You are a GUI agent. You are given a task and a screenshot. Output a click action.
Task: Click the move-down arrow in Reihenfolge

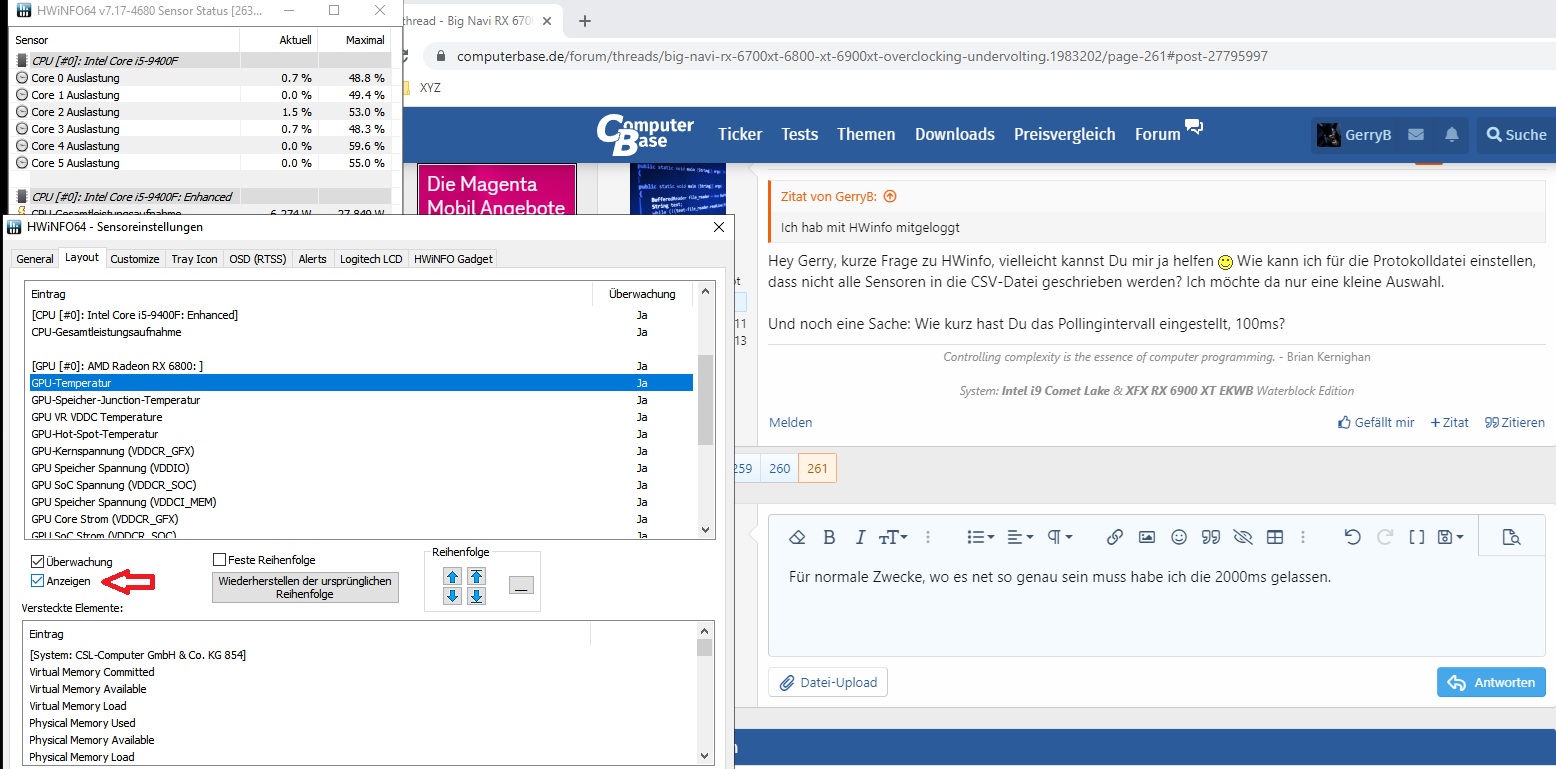click(452, 596)
